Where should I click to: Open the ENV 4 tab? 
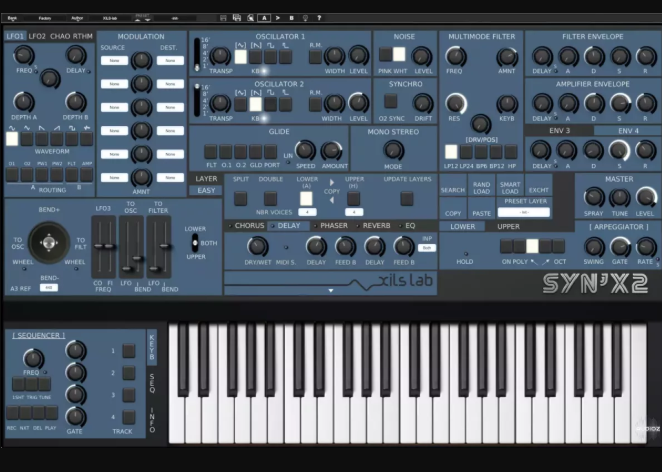pyautogui.click(x=627, y=130)
